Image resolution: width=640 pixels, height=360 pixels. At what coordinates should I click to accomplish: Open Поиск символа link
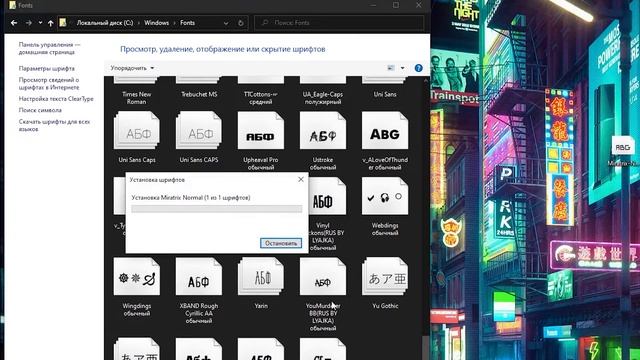(40, 110)
